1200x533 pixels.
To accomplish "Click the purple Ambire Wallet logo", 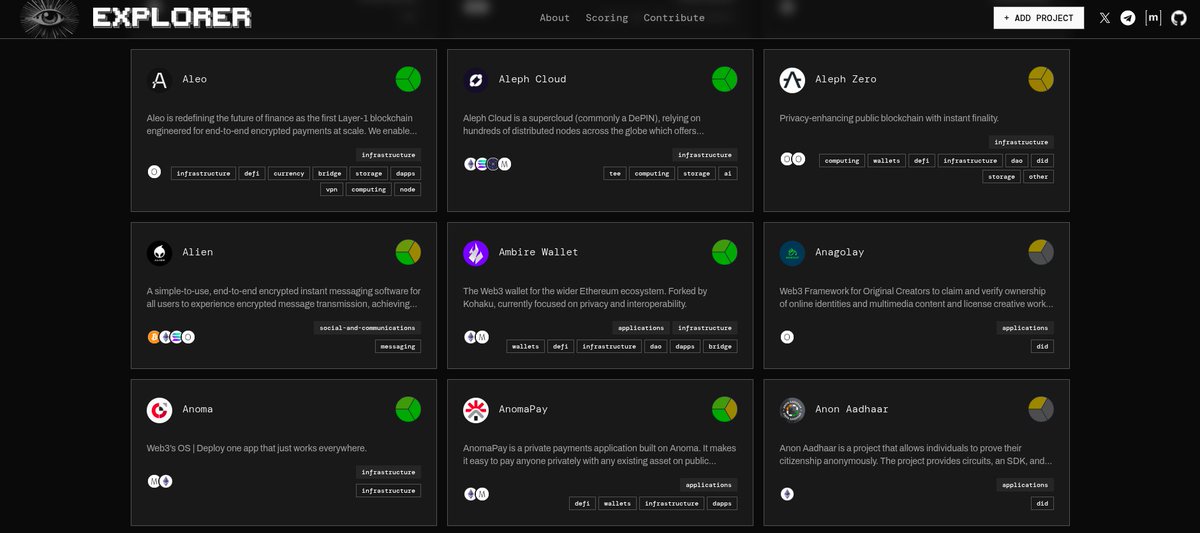I will pyautogui.click(x=476, y=253).
